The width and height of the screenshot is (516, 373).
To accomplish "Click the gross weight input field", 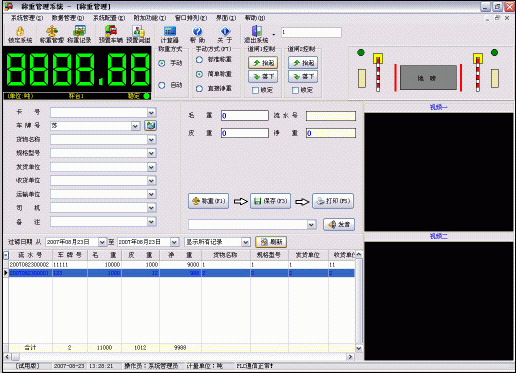I will point(245,116).
